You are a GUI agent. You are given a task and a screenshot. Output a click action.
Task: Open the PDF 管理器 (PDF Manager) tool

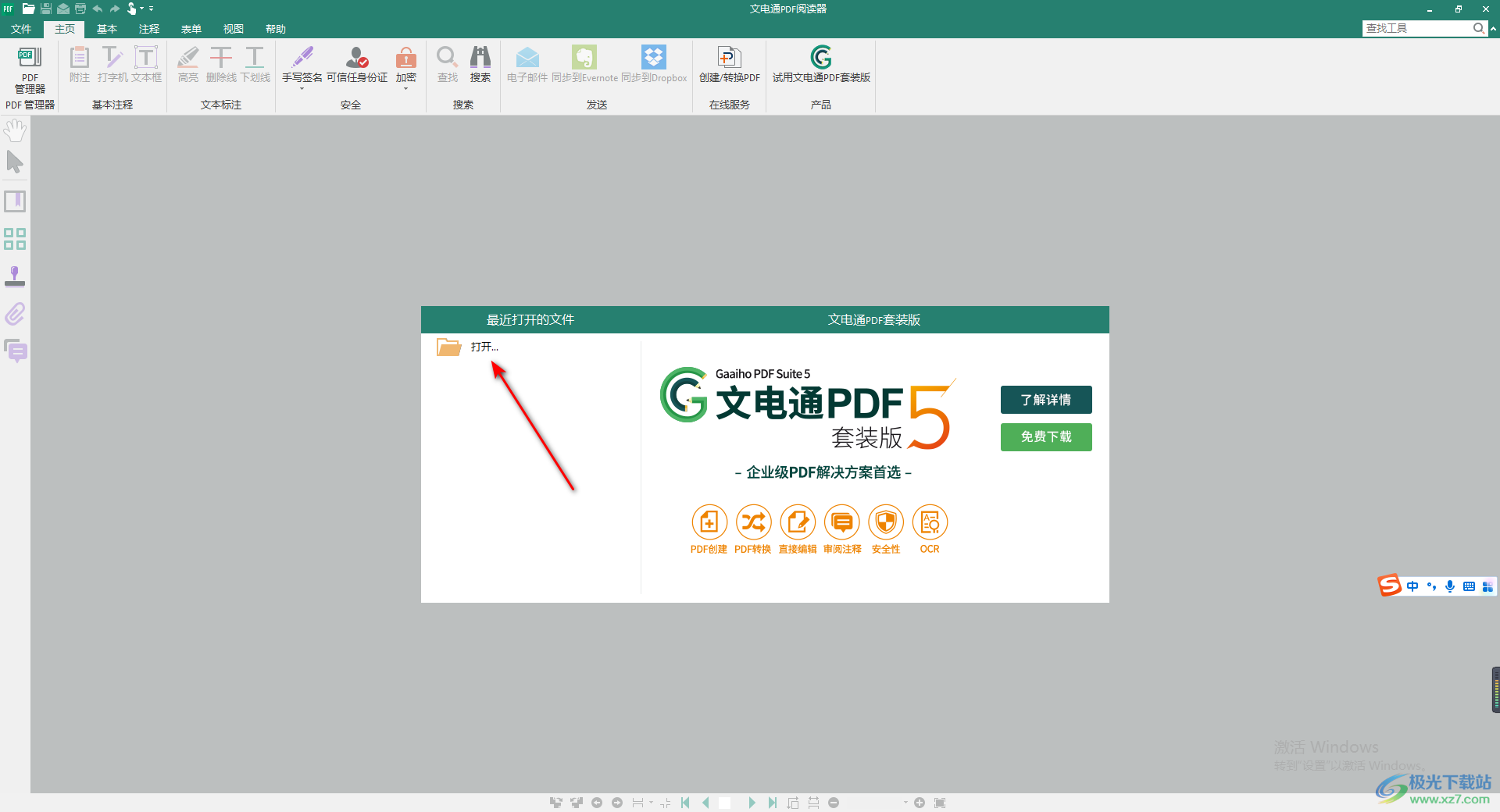pos(30,69)
